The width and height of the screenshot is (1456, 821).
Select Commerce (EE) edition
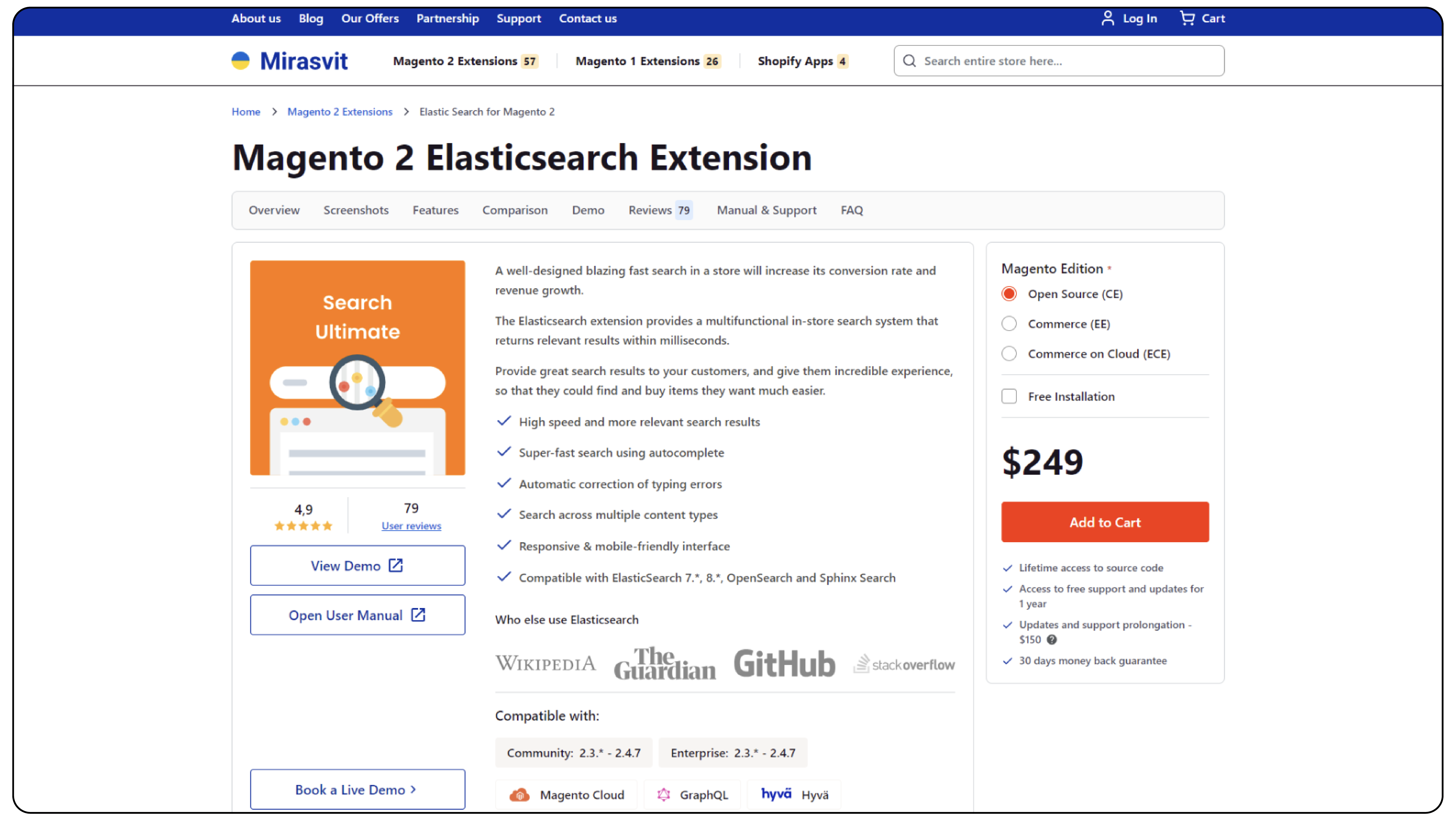[x=1009, y=324]
